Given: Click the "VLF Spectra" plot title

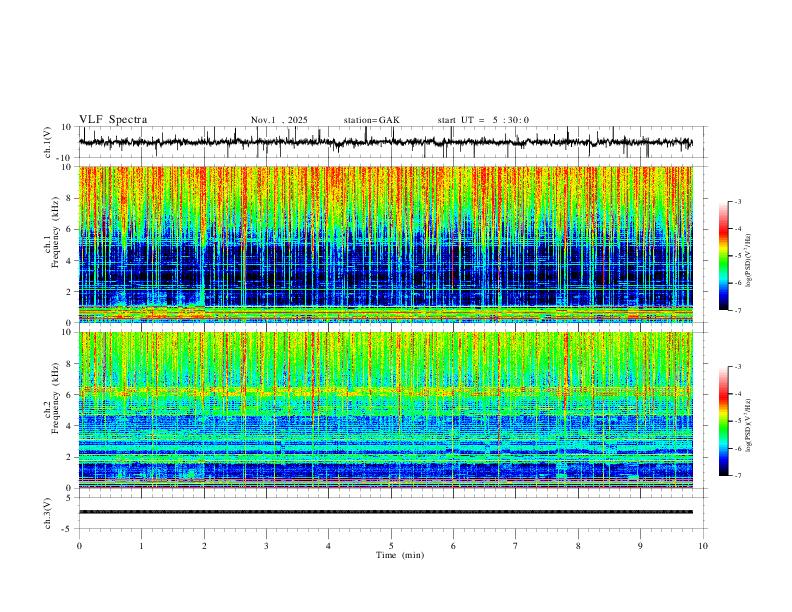Looking at the screenshot, I should [113, 120].
